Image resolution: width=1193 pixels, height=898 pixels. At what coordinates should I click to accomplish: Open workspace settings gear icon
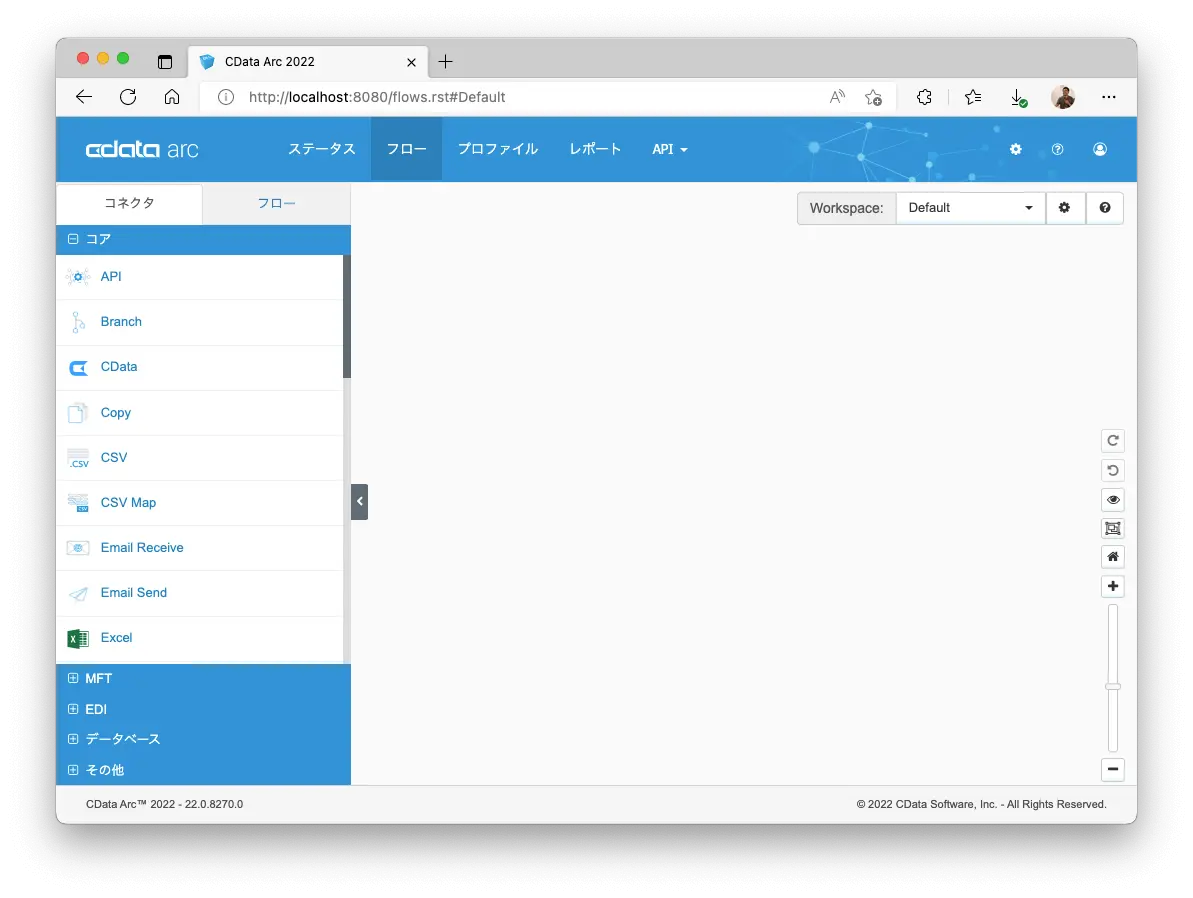(x=1064, y=208)
